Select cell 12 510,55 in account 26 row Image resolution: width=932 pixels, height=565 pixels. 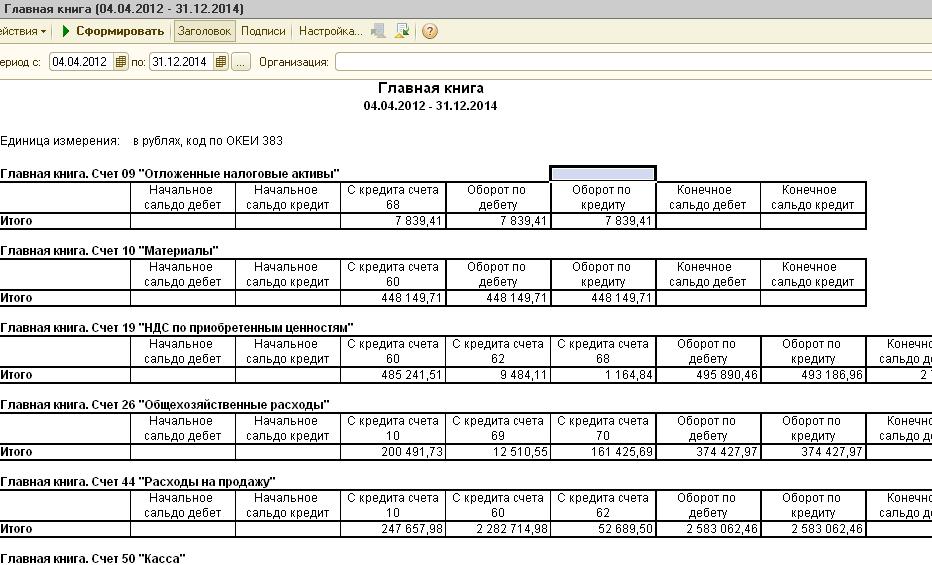point(498,452)
